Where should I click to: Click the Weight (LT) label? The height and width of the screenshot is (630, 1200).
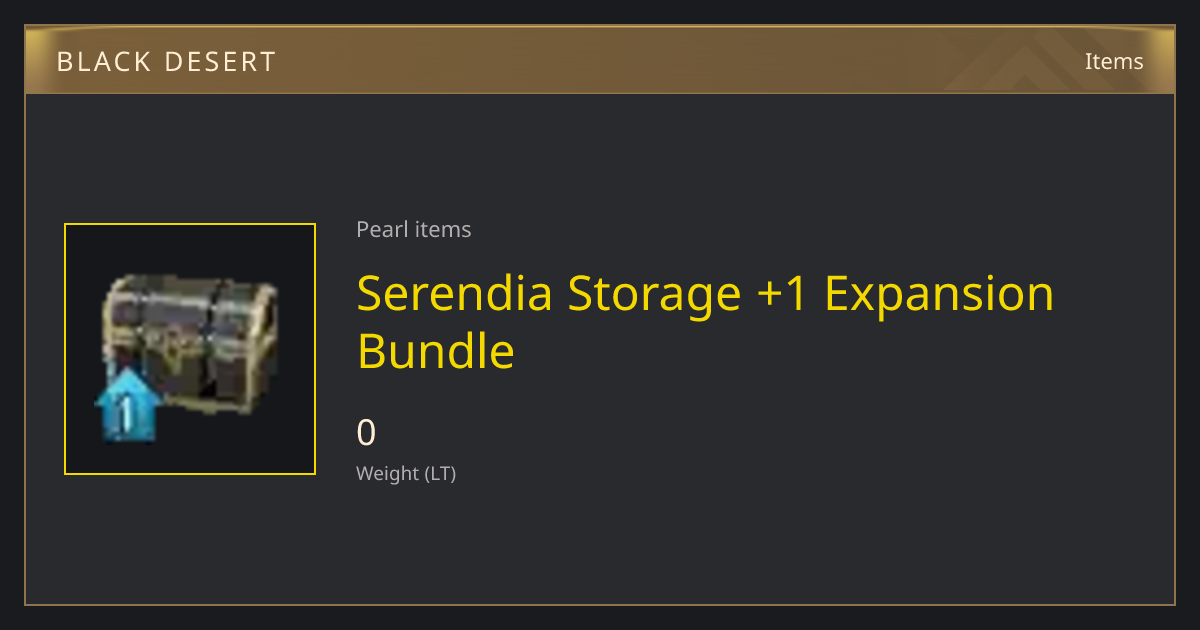(406, 473)
